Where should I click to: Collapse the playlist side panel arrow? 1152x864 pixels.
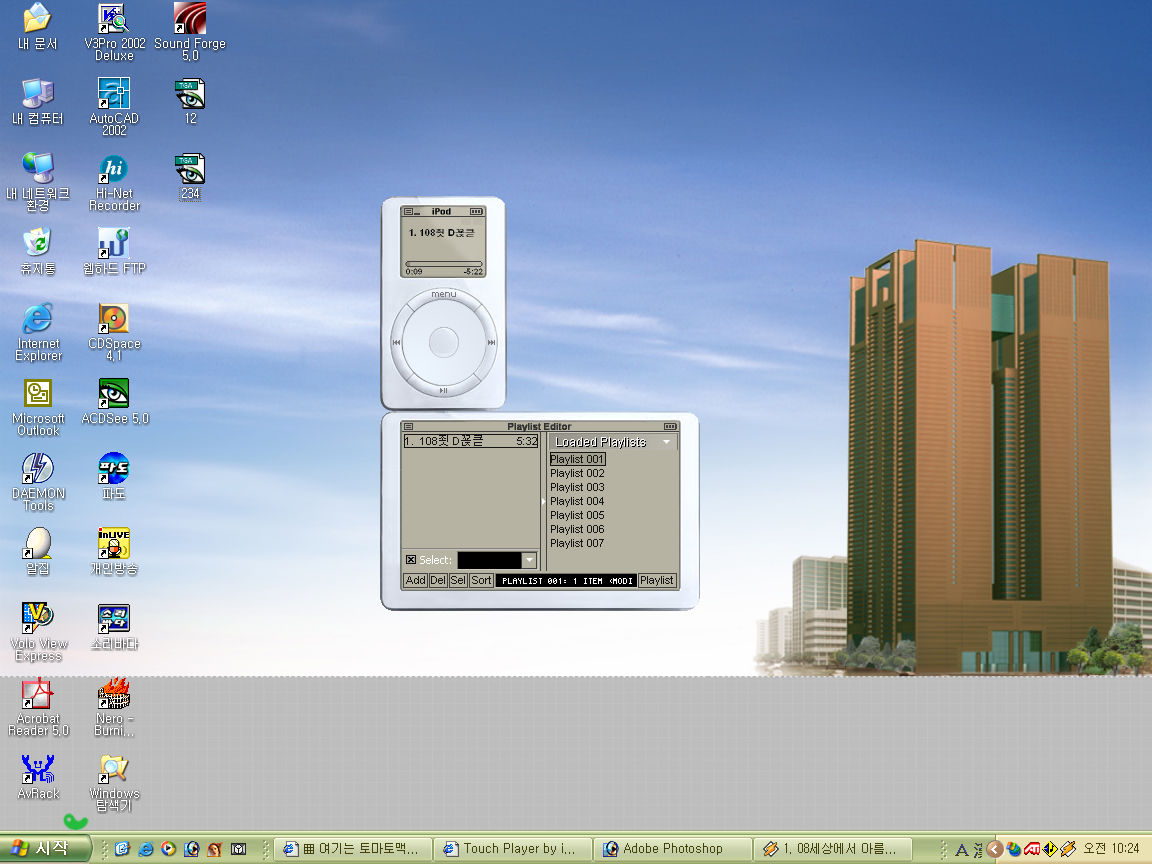(x=544, y=501)
